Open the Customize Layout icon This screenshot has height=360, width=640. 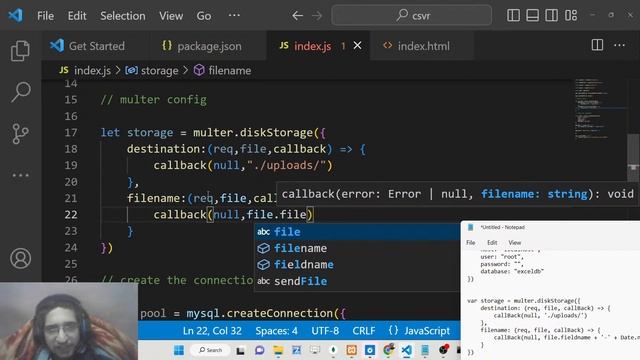click(x=571, y=16)
